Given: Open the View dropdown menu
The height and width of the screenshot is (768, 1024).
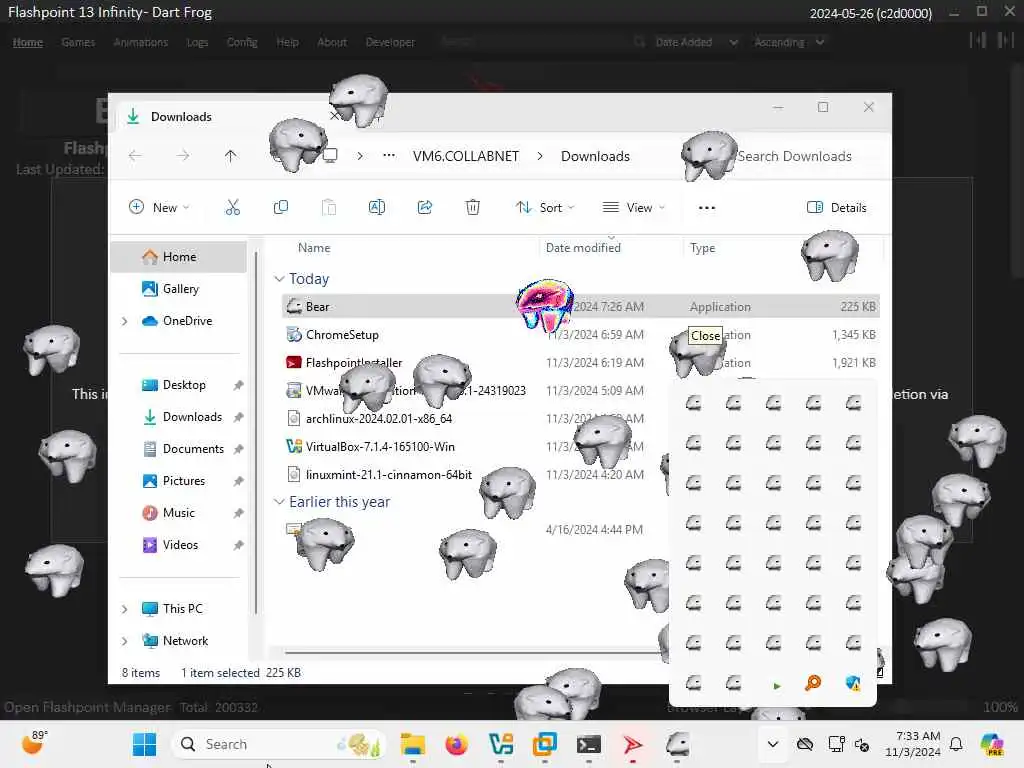Looking at the screenshot, I should click(x=633, y=208).
